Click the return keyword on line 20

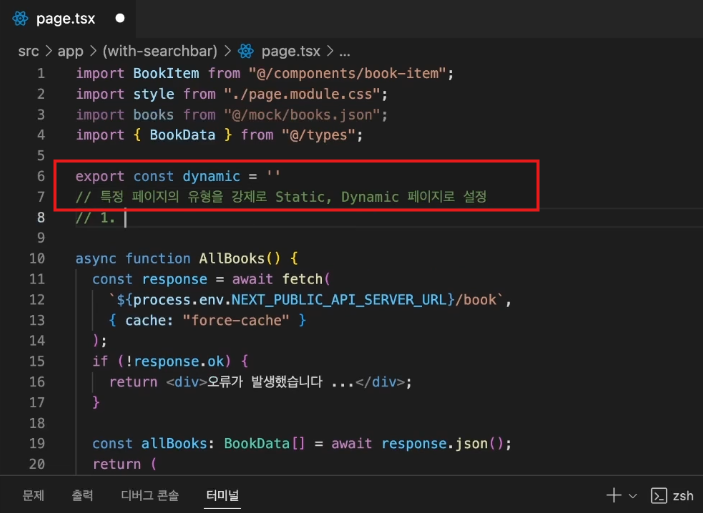[116, 464]
